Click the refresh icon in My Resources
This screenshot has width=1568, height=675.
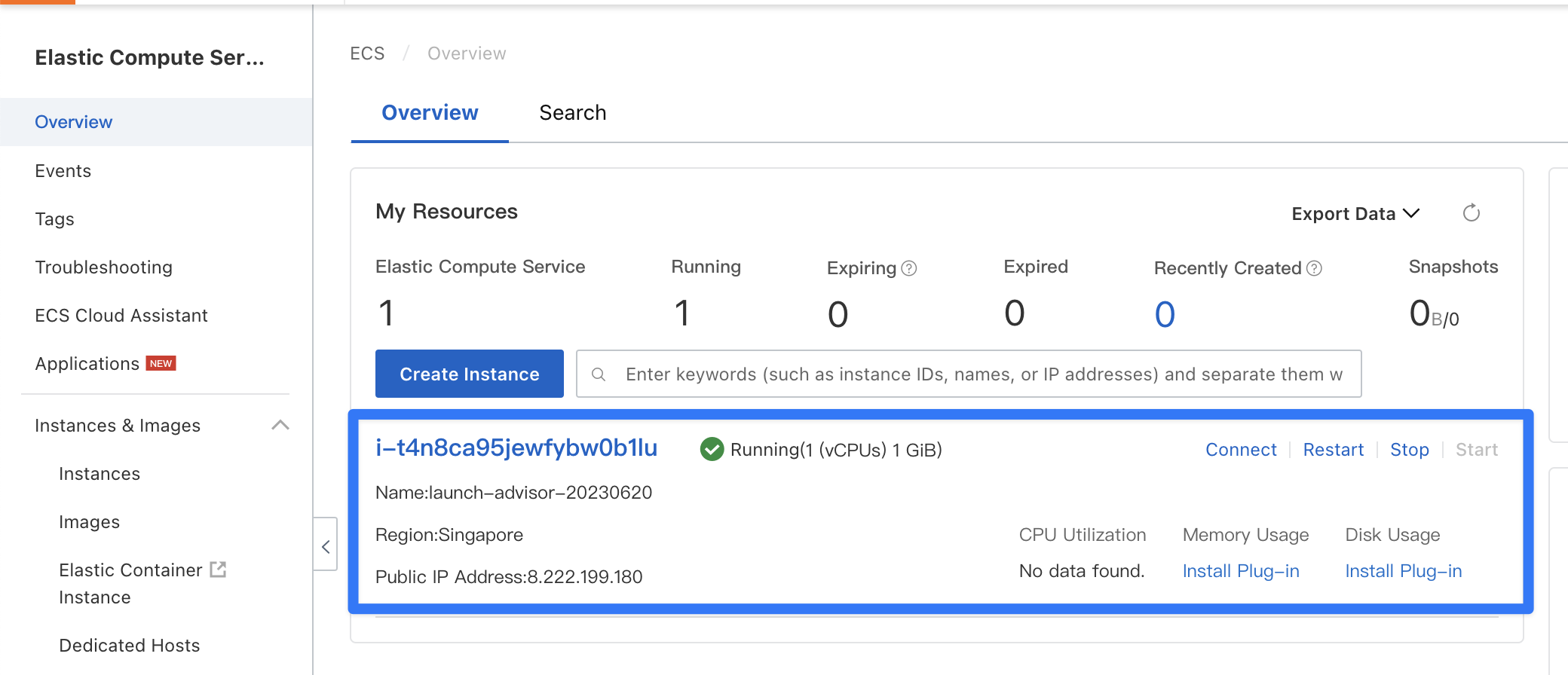point(1471,213)
